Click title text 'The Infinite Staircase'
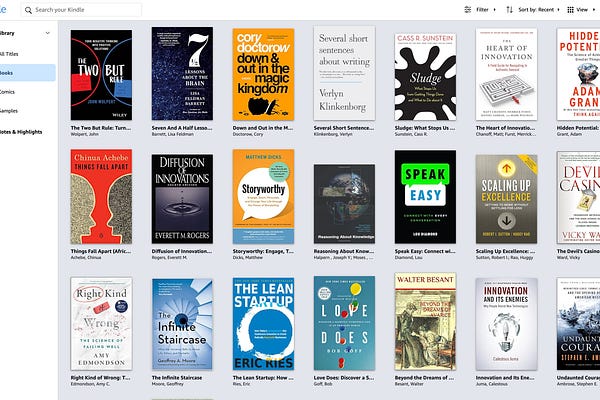Viewport: 600px width, 400px height. 177,378
